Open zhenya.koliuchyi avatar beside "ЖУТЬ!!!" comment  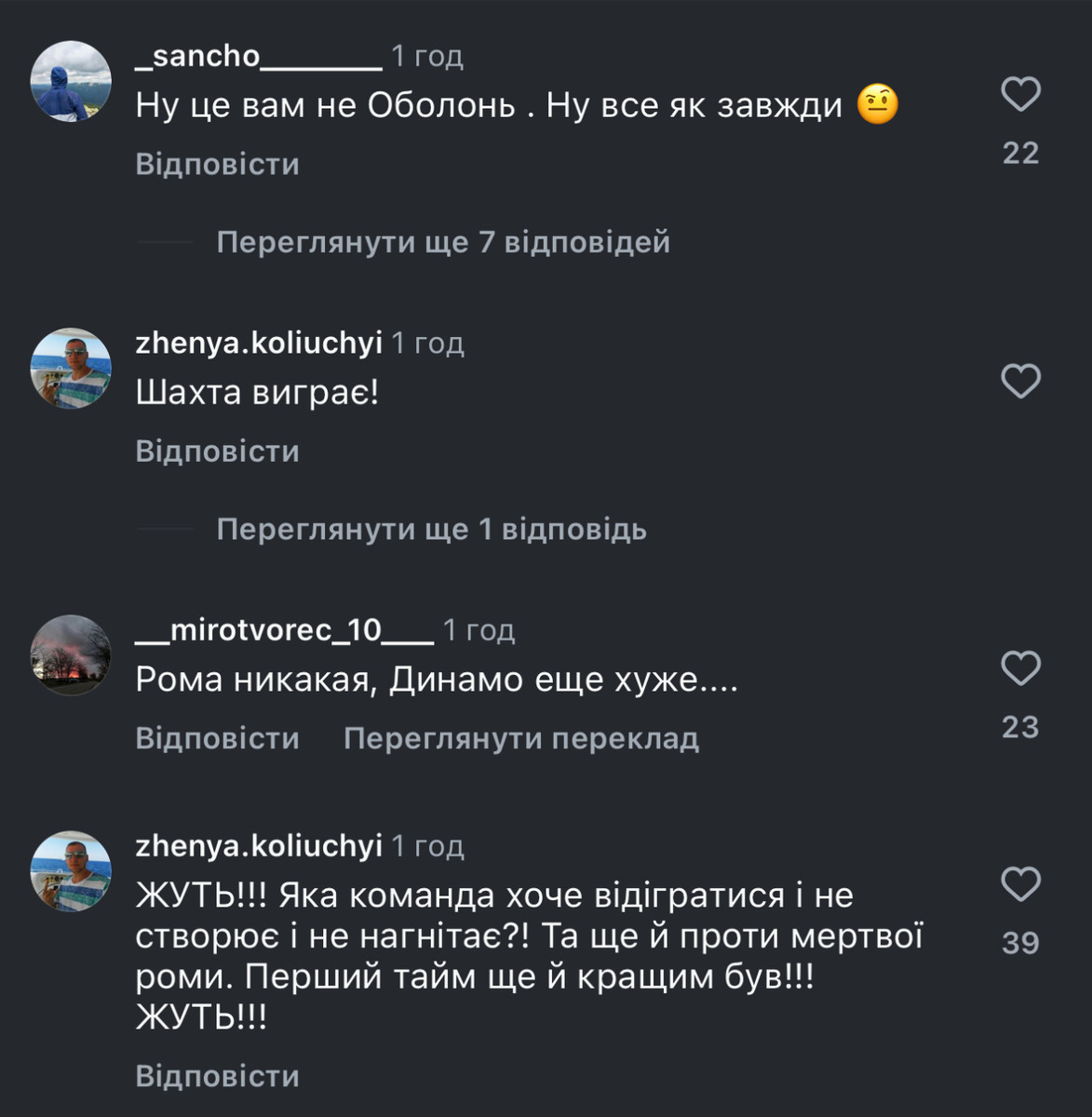coord(71,871)
